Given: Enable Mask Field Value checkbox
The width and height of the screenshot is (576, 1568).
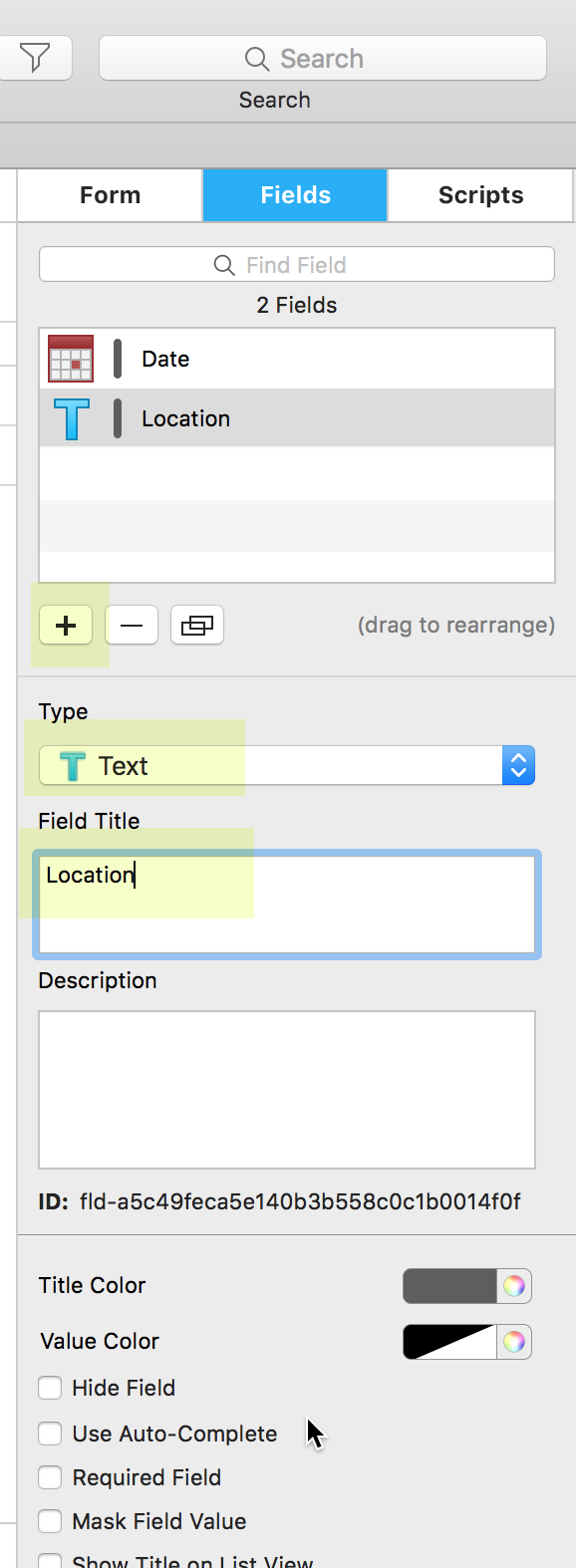Looking at the screenshot, I should coord(50,1521).
